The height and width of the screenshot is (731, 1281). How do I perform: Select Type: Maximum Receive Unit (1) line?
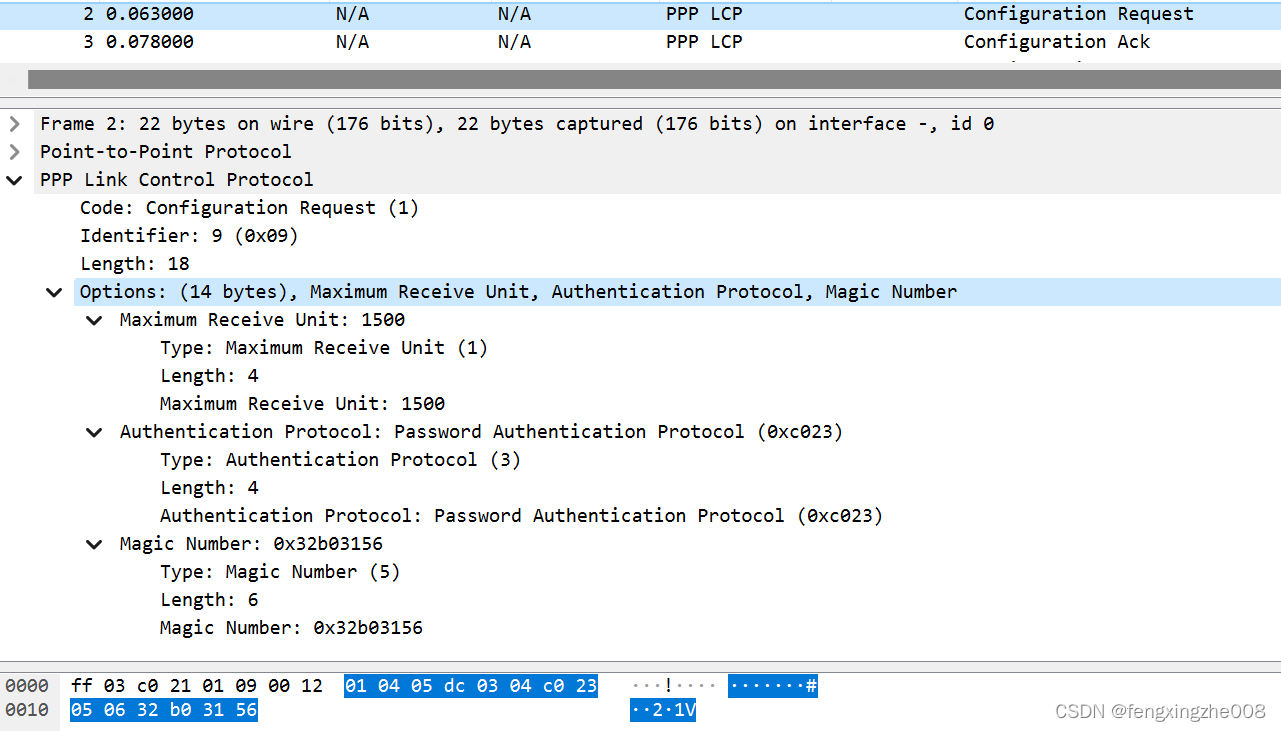tap(324, 348)
